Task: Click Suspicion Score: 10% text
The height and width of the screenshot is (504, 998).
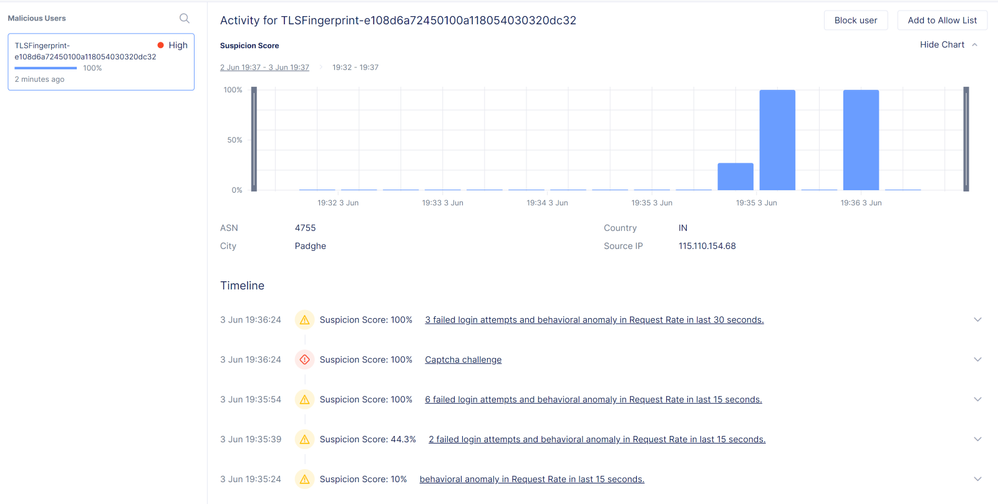Action: pyautogui.click(x=363, y=479)
